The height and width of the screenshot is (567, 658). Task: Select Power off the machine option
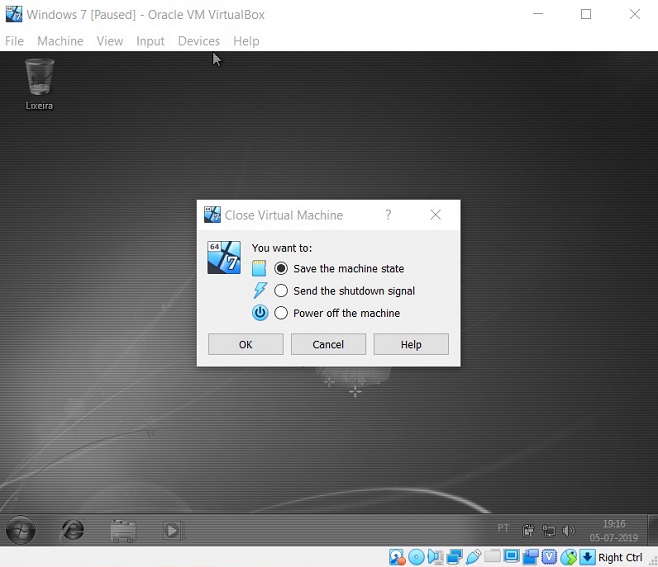point(337,313)
